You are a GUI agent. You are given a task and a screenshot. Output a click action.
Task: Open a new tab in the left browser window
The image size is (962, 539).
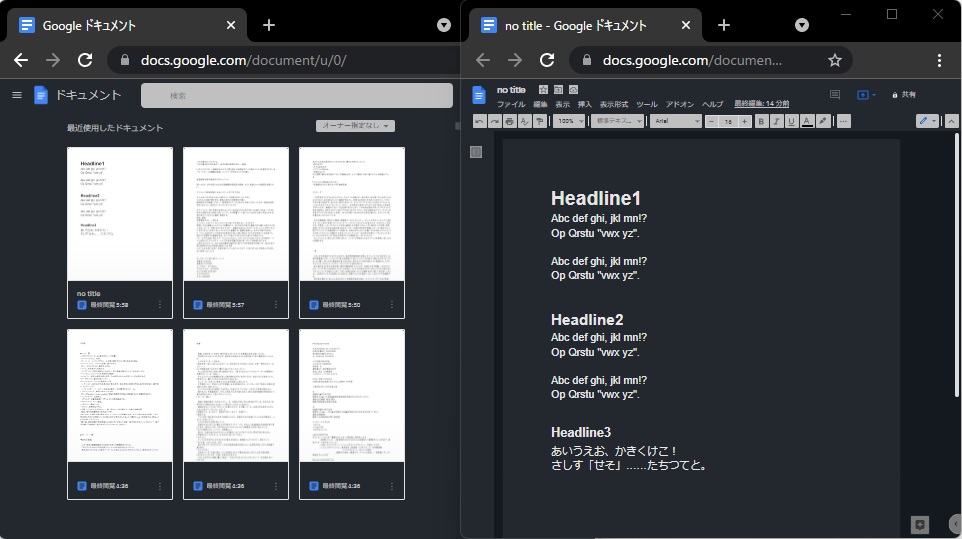coord(269,25)
